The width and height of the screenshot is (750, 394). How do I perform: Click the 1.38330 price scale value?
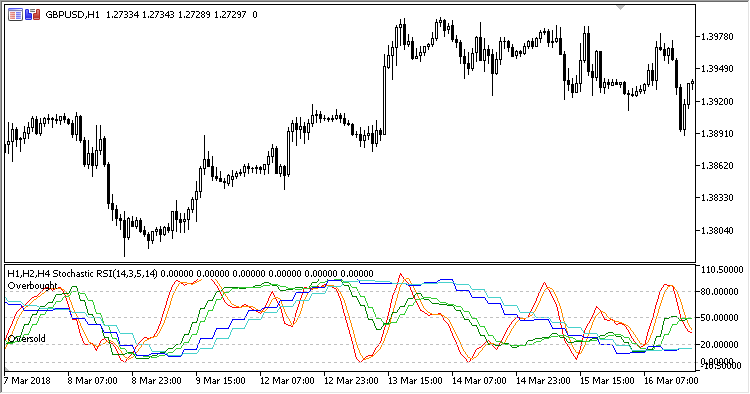(717, 198)
